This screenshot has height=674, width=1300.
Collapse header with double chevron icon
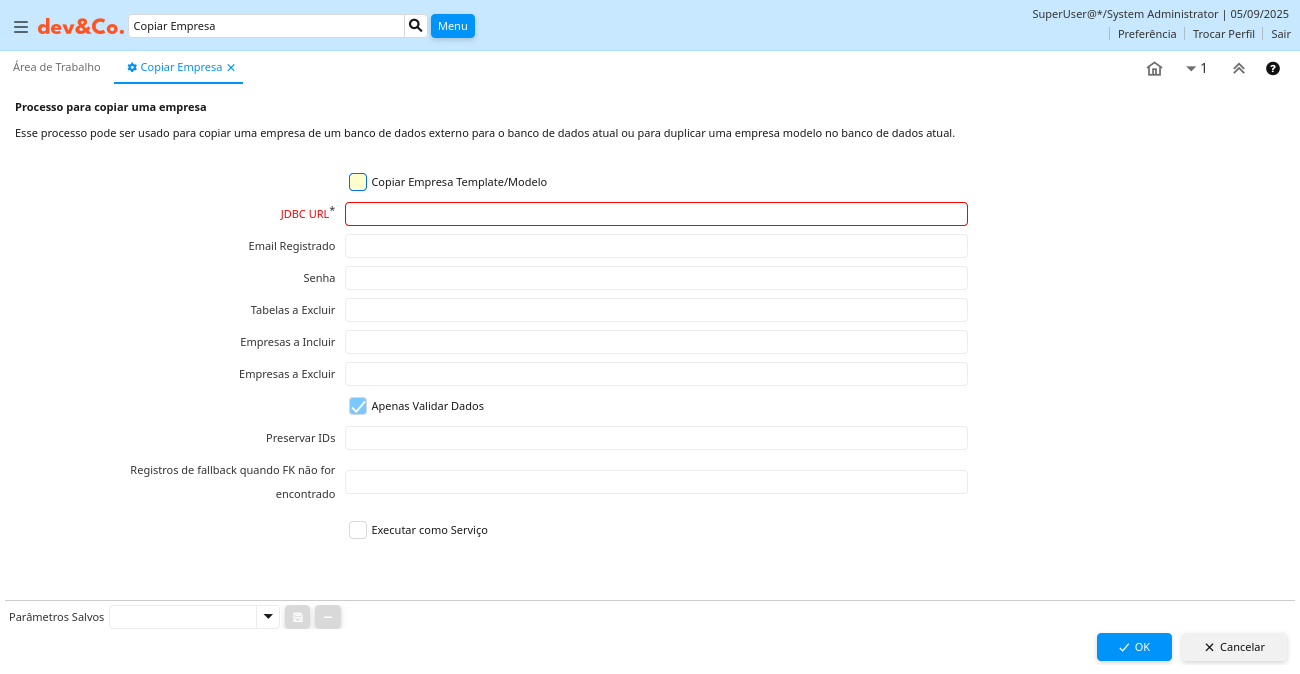pyautogui.click(x=1238, y=69)
